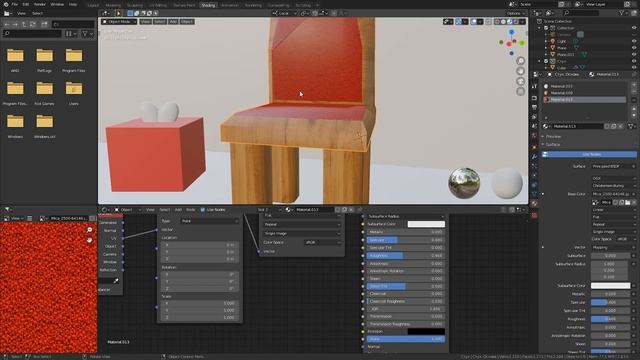Adjust Roughness slider in Principled BSDF node
The image size is (640, 360).
coord(405,256)
